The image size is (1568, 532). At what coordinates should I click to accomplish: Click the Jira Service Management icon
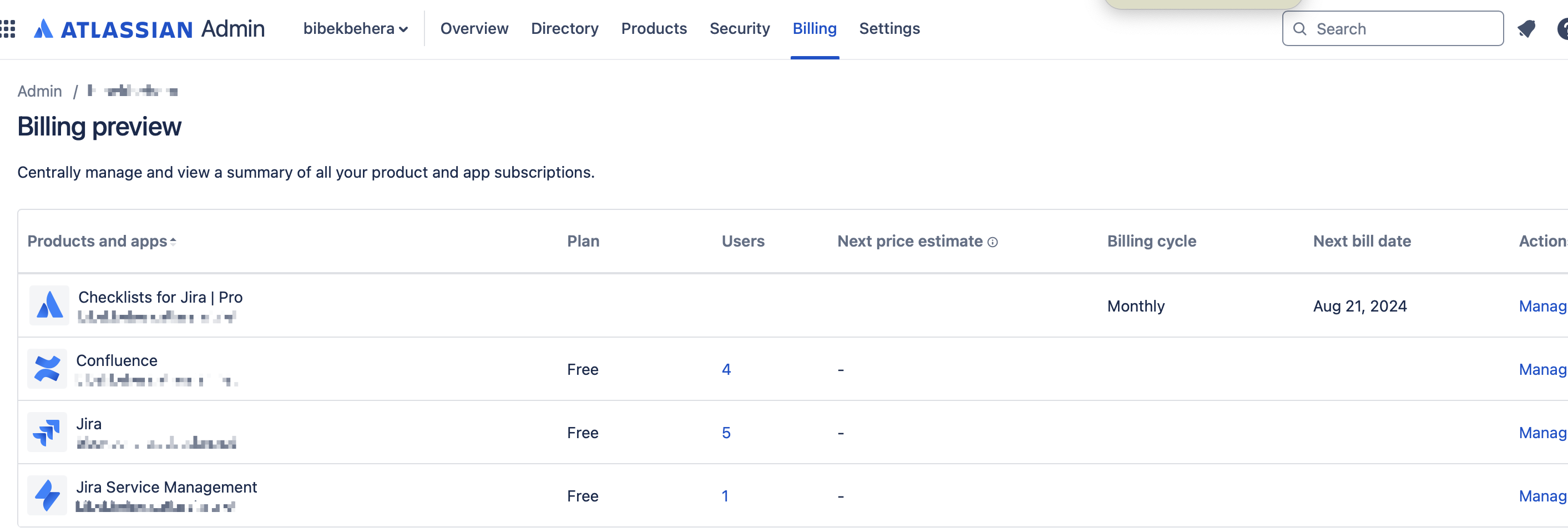(48, 495)
